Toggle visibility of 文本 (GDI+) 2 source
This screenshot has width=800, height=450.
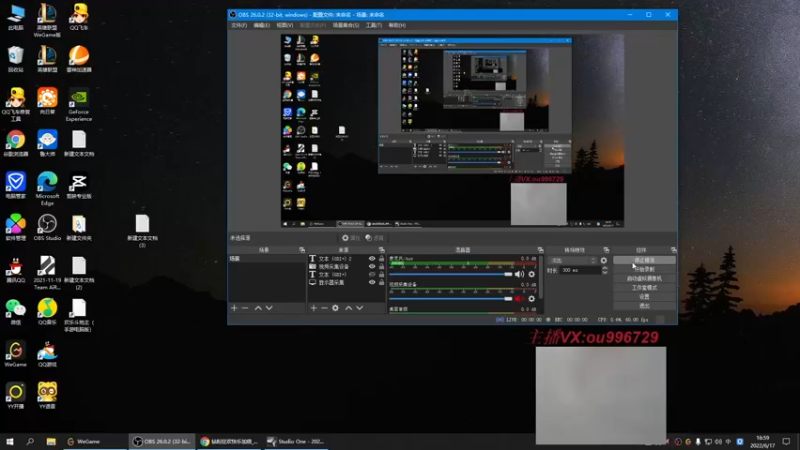(372, 259)
